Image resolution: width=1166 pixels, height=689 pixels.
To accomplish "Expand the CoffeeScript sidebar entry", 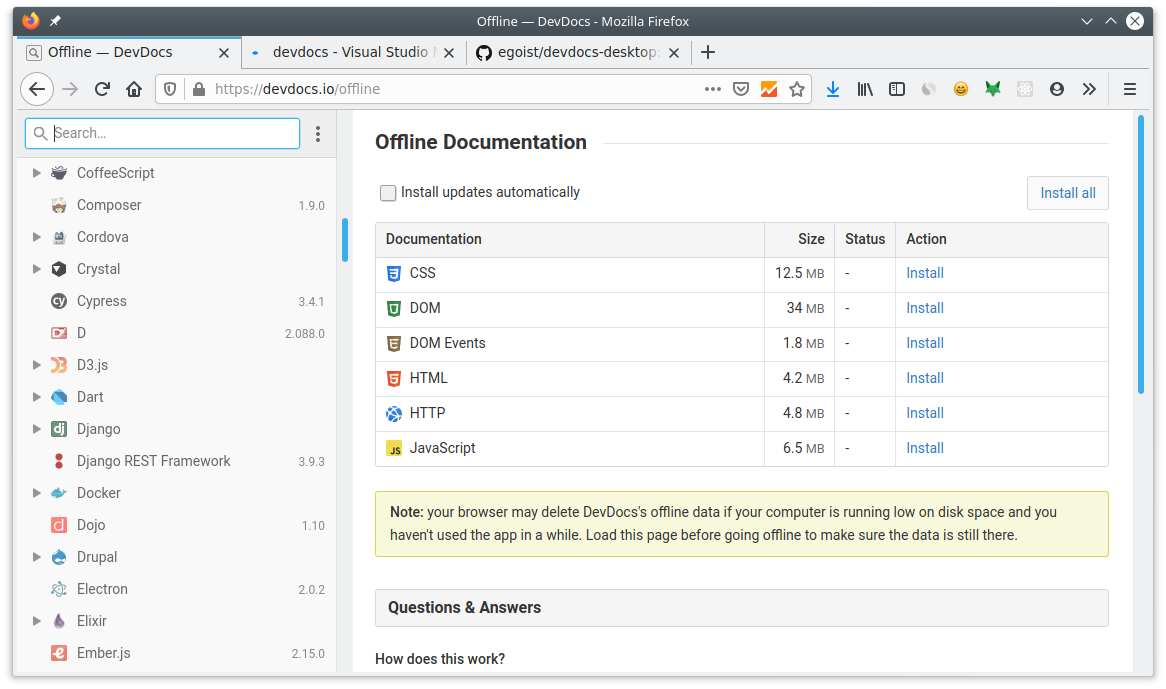I will 37,172.
